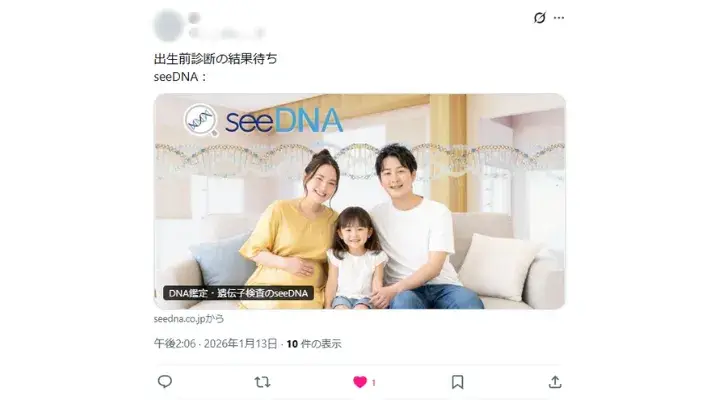Follow the 'seedna.co.jp' source link

pos(189,319)
